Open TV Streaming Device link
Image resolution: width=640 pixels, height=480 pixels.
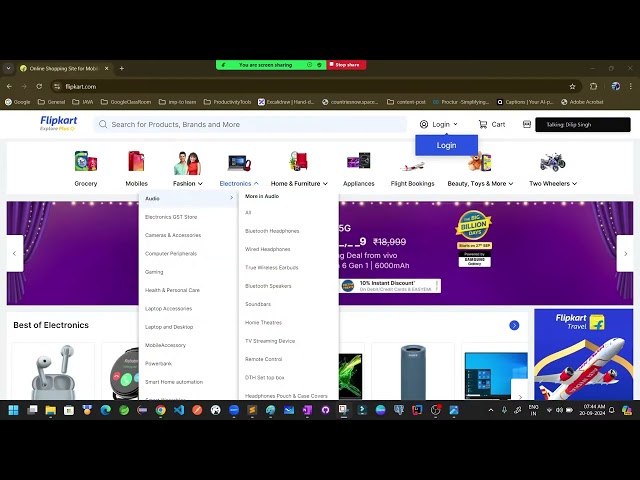click(x=270, y=341)
